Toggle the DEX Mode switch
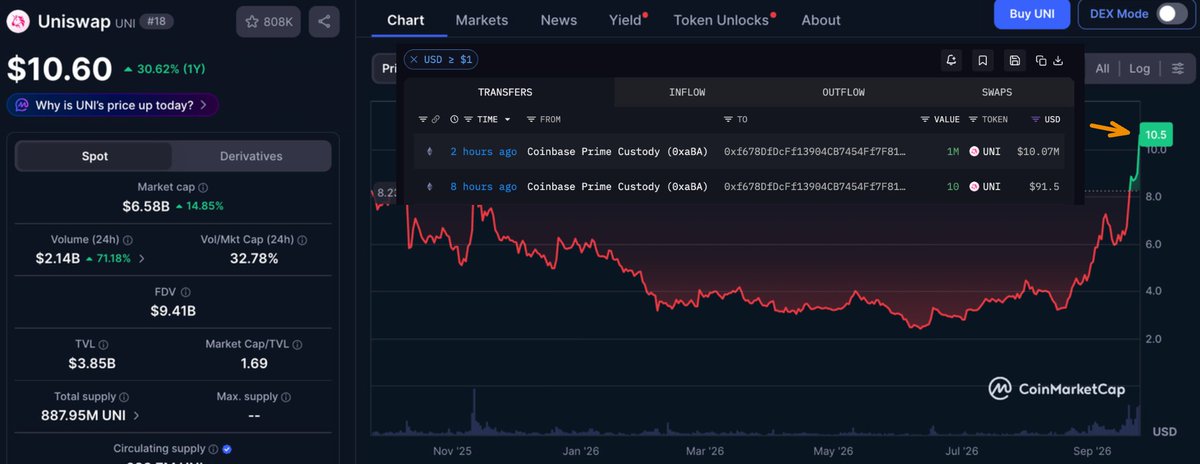 (1171, 14)
